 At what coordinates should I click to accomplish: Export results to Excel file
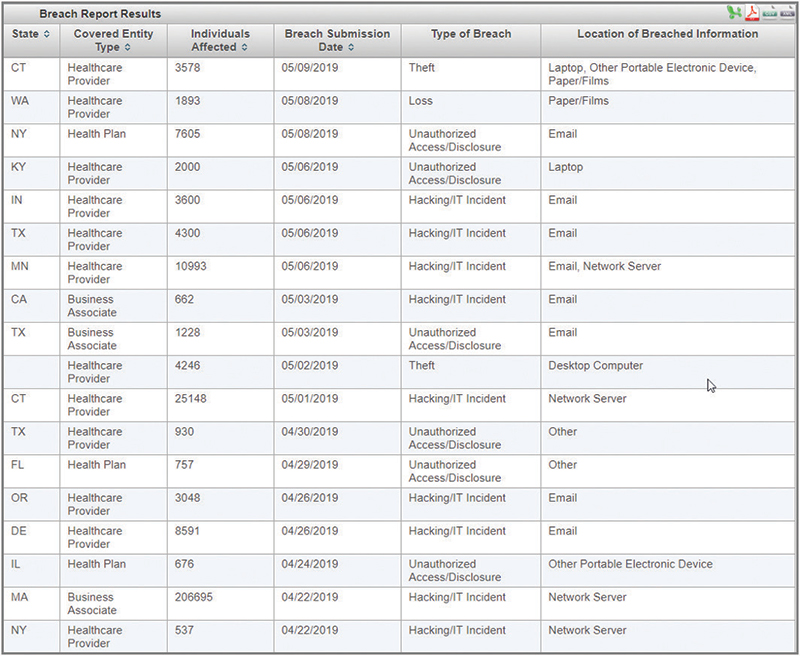point(735,12)
